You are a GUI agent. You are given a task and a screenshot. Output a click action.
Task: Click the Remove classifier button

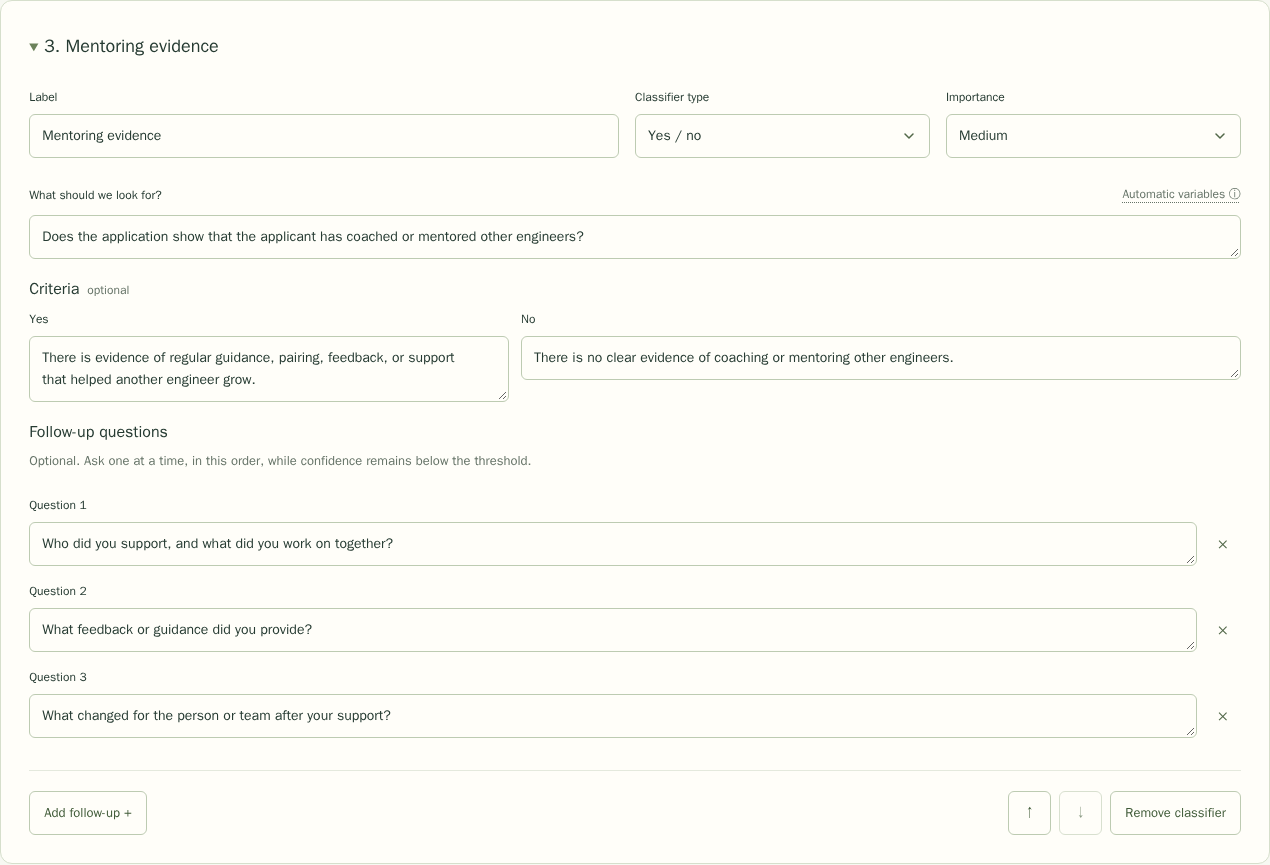(x=1175, y=813)
